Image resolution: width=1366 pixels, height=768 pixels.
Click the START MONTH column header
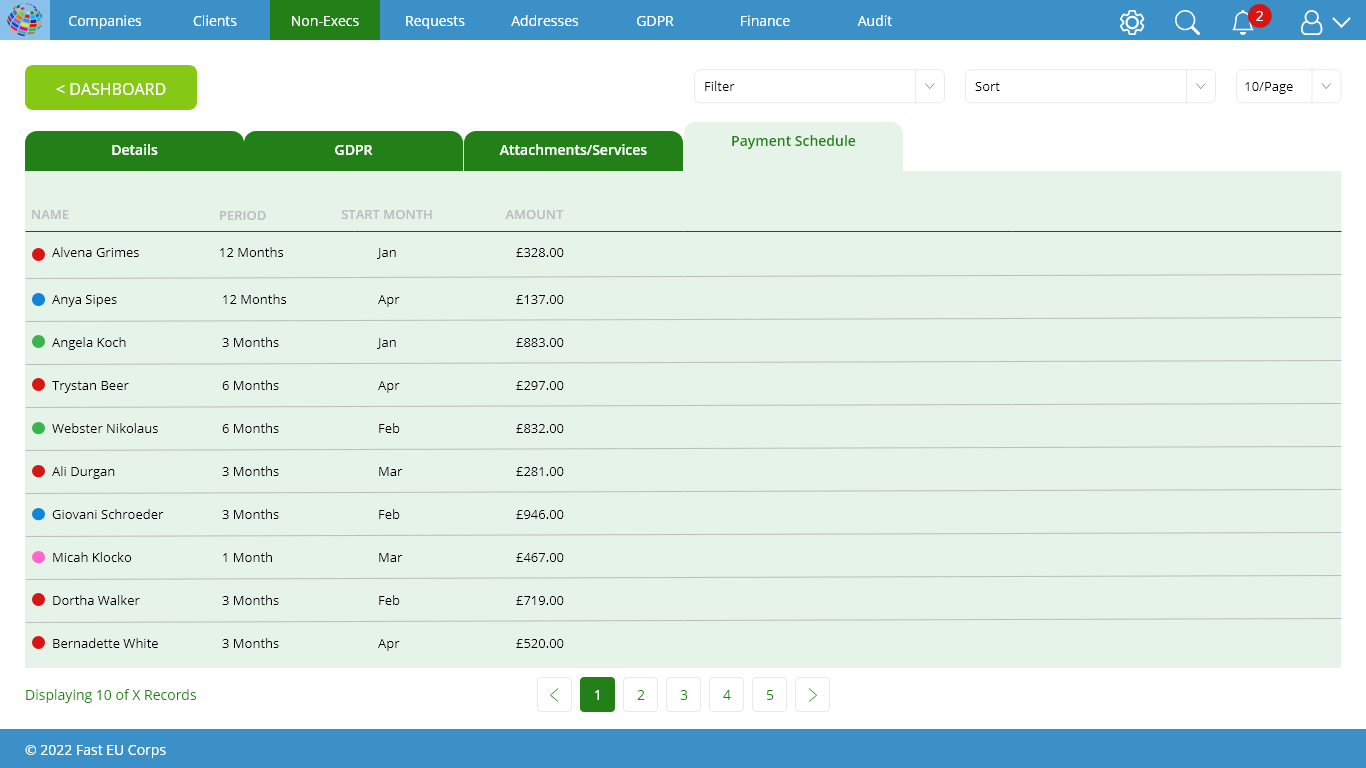(x=387, y=215)
